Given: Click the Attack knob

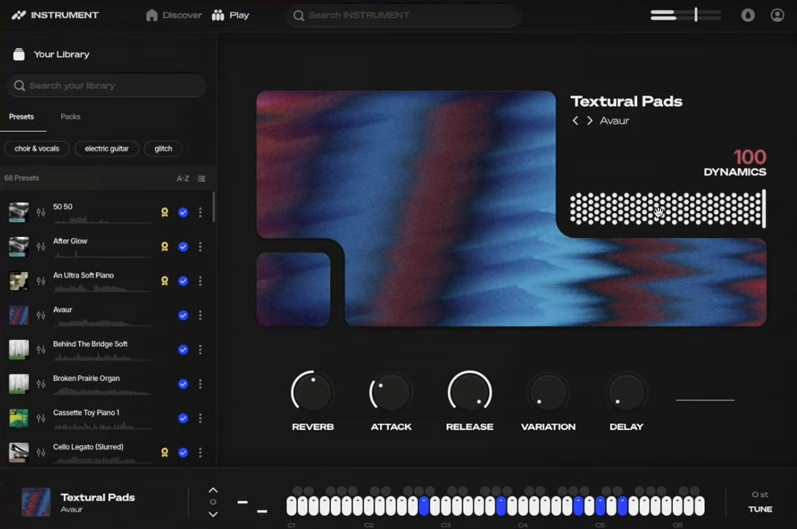Looking at the screenshot, I should (390, 392).
